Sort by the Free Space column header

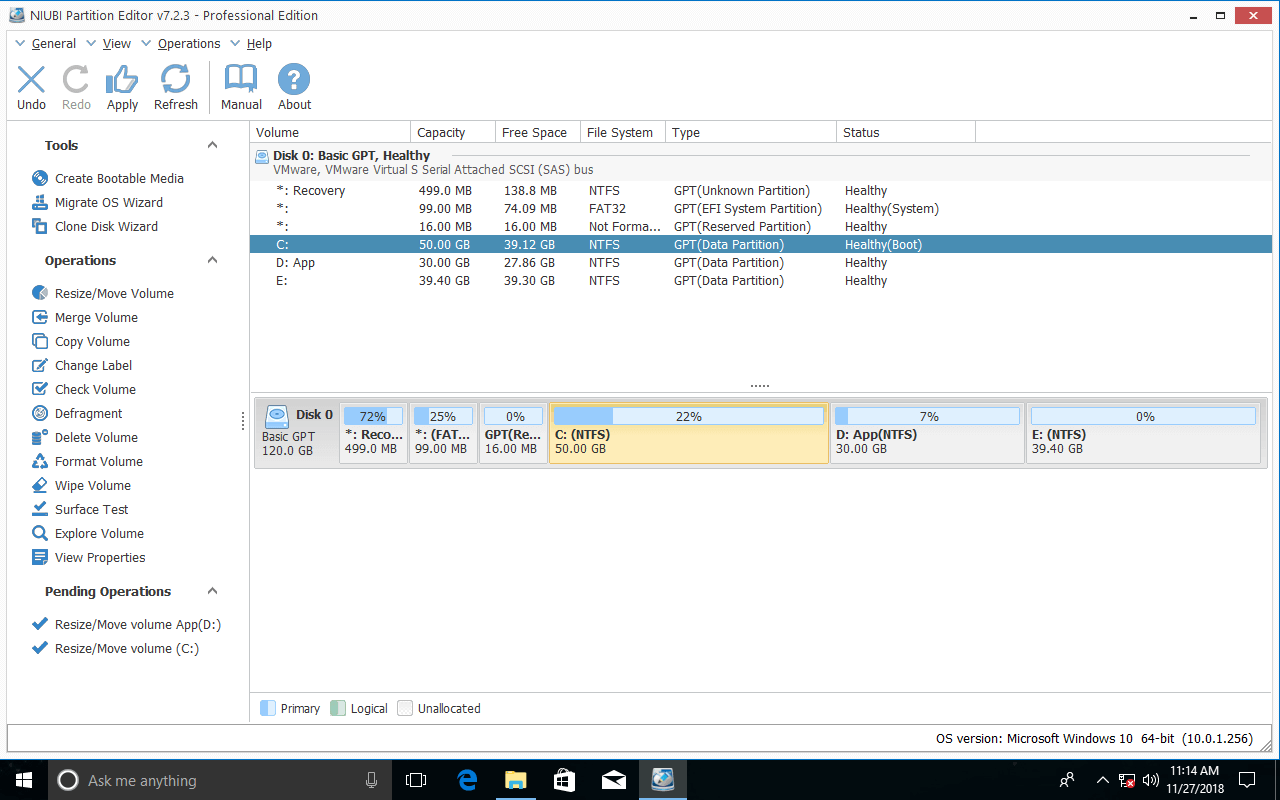click(538, 132)
